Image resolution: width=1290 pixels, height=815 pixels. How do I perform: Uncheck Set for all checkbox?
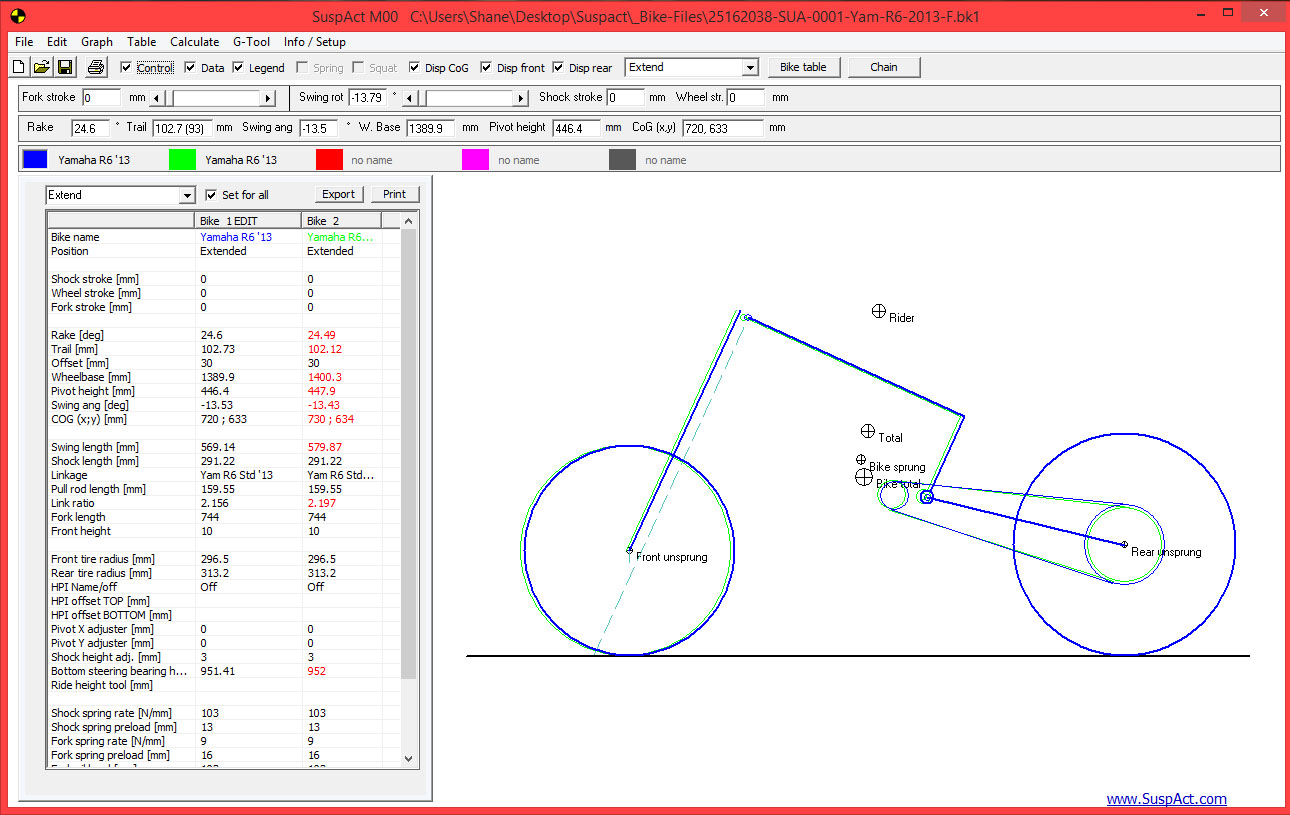coord(210,195)
